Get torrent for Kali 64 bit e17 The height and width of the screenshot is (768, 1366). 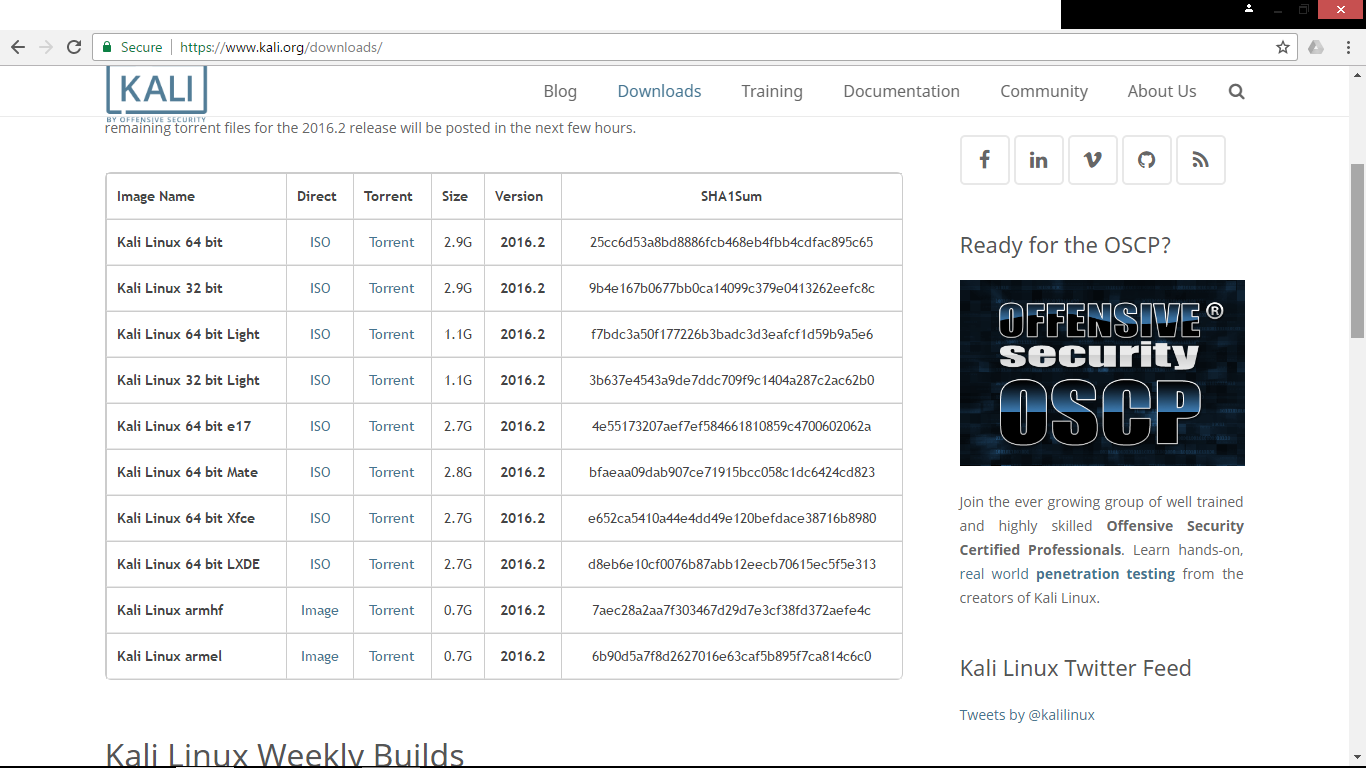tap(391, 426)
